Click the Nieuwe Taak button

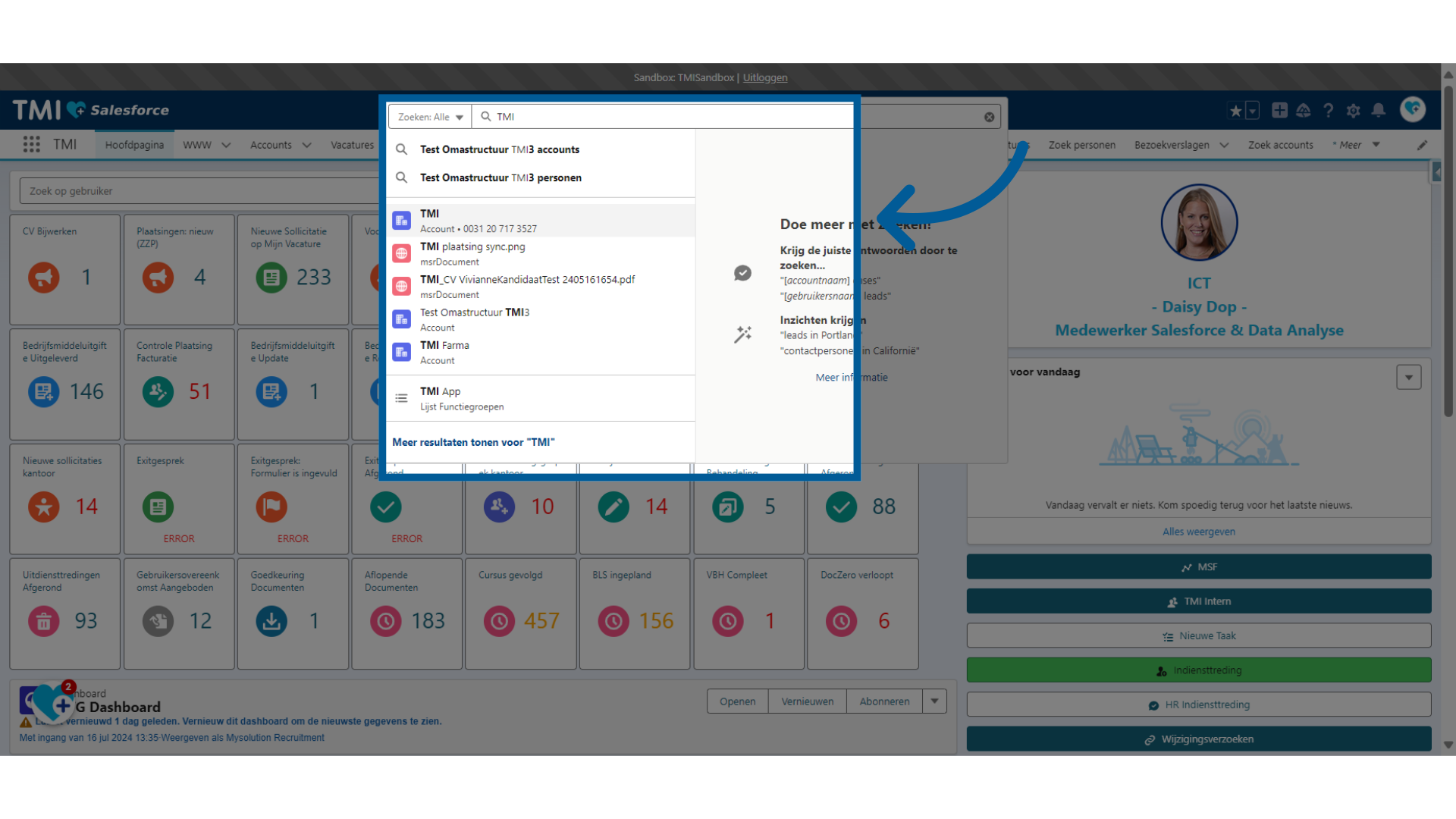pos(1199,635)
